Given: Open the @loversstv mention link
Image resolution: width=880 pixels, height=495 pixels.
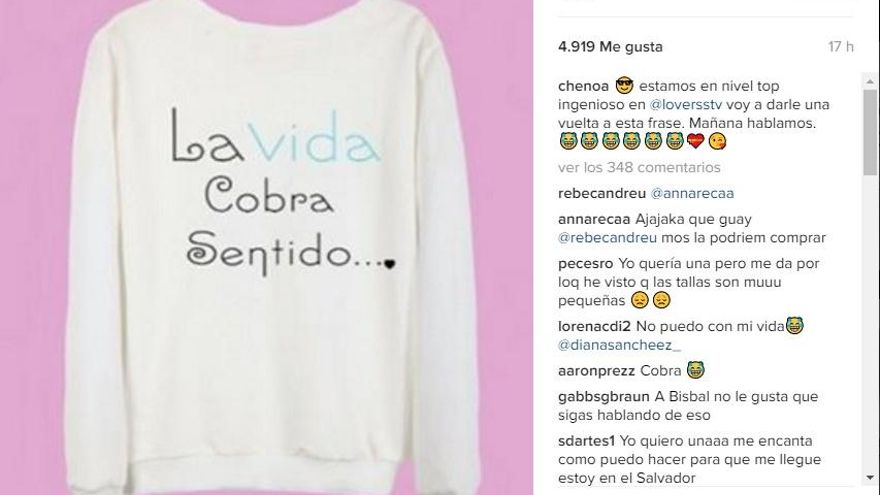Looking at the screenshot, I should click(686, 105).
